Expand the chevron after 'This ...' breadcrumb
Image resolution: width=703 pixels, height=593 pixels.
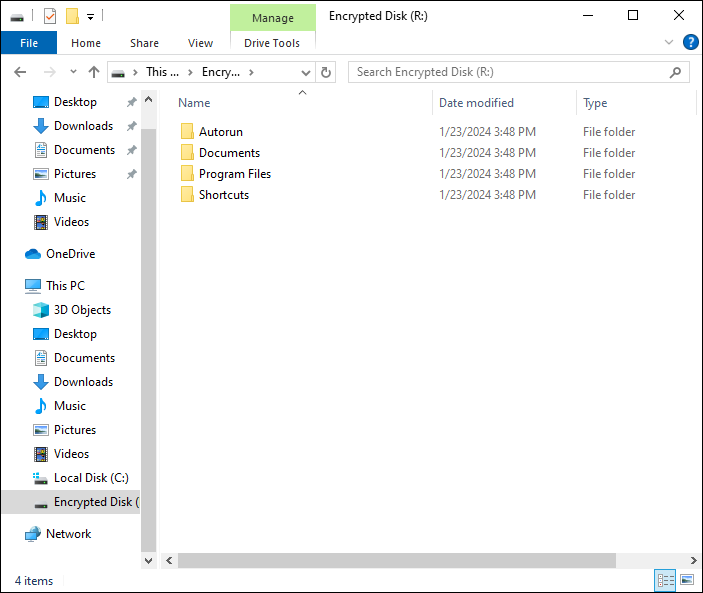click(190, 72)
